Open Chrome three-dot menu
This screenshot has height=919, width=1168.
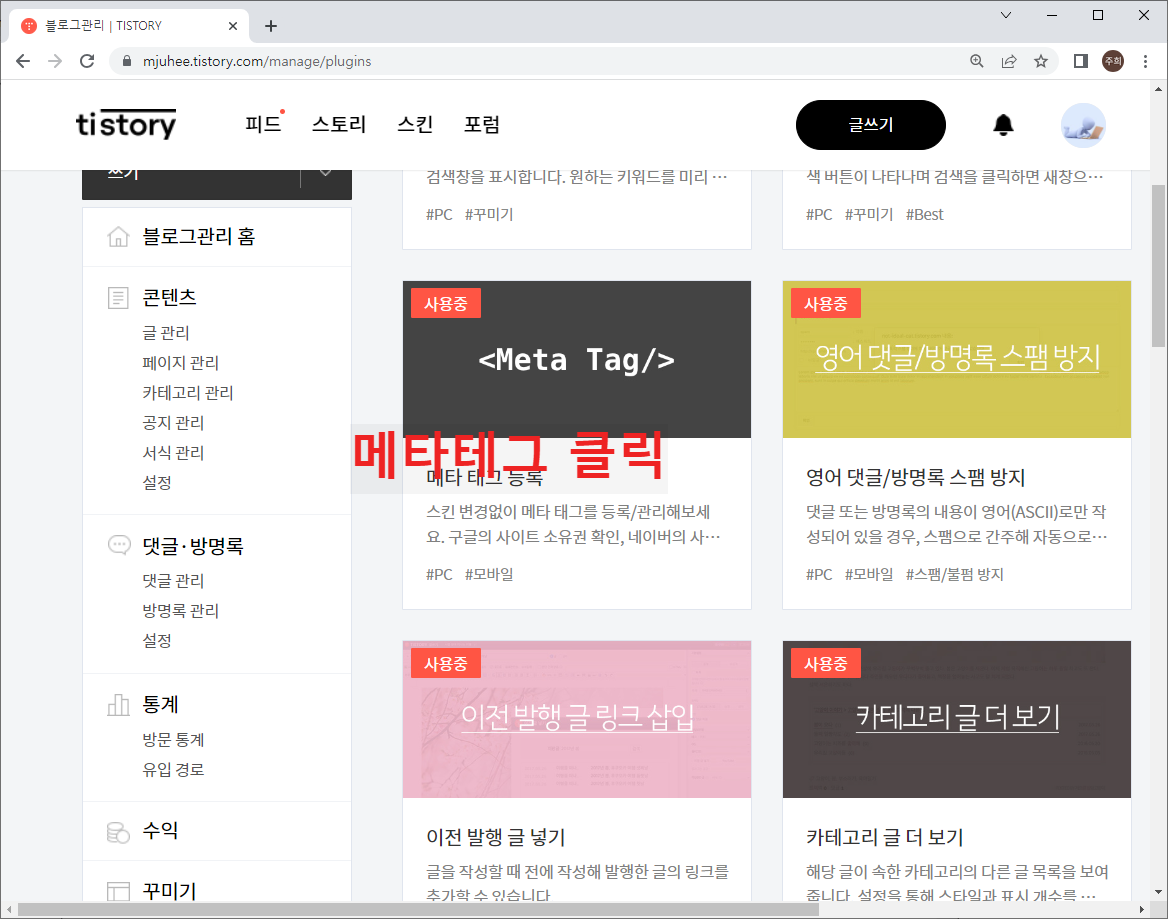tap(1145, 61)
